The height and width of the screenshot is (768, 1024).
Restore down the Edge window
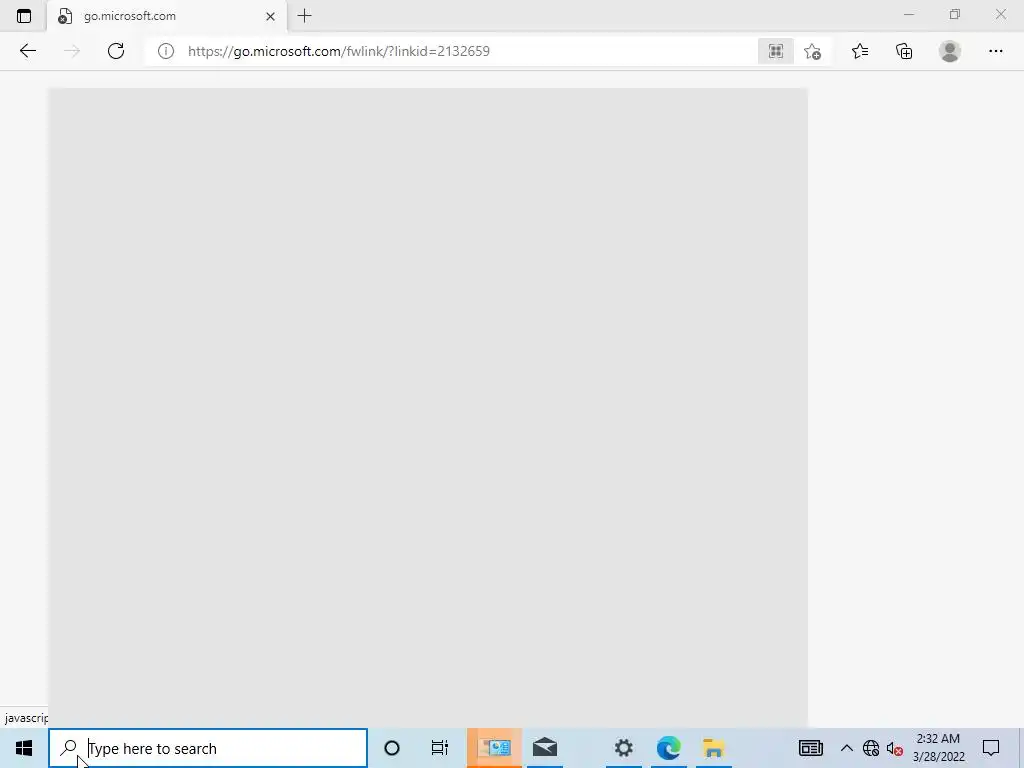955,14
